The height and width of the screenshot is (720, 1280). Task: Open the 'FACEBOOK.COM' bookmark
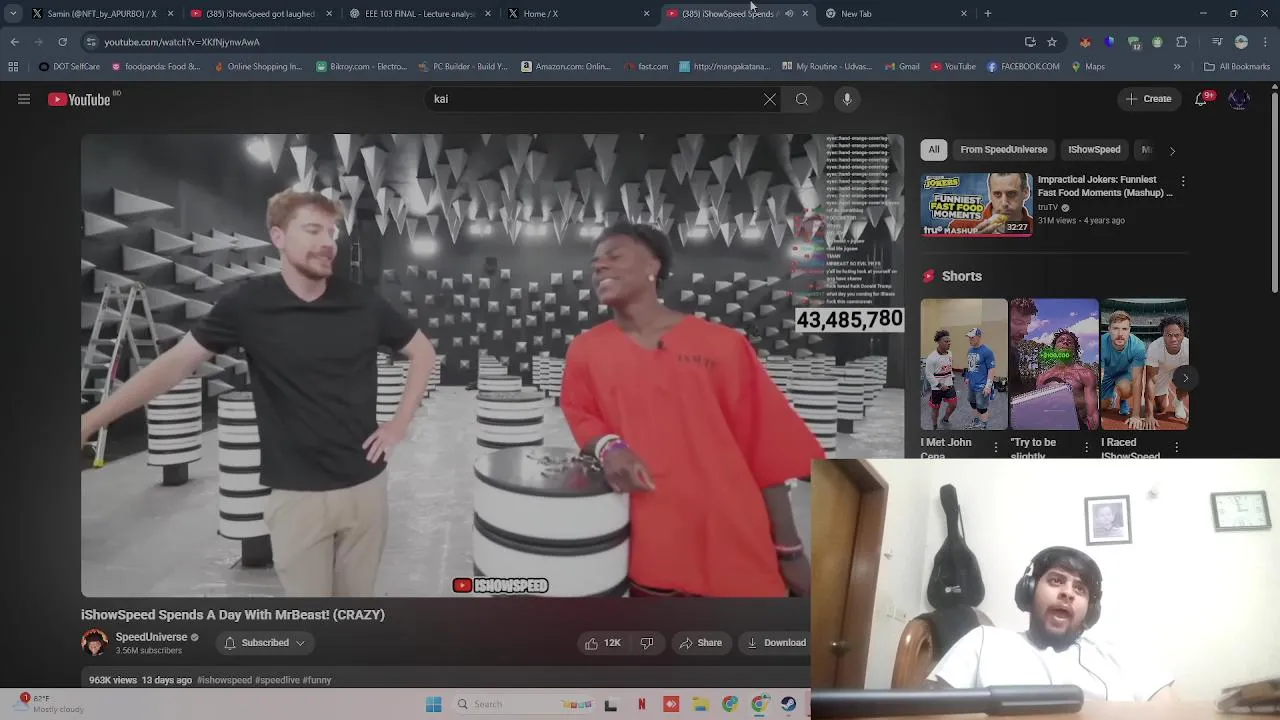pos(1023,67)
